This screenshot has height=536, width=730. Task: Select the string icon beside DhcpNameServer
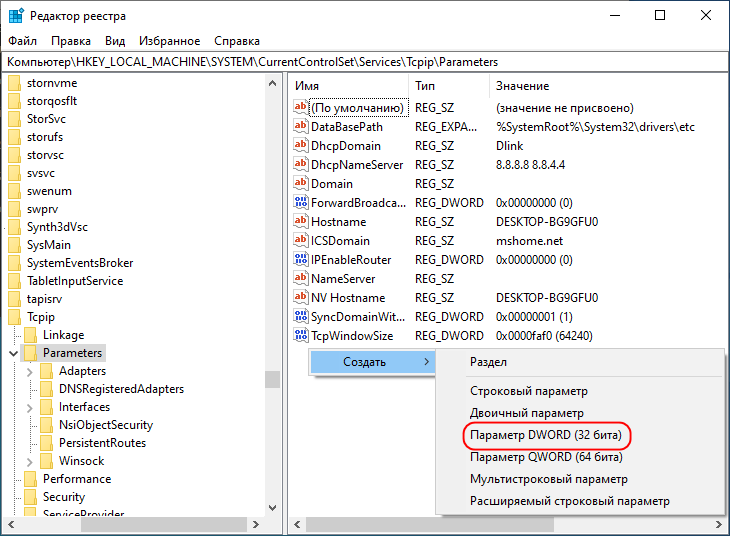pyautogui.click(x=300, y=164)
